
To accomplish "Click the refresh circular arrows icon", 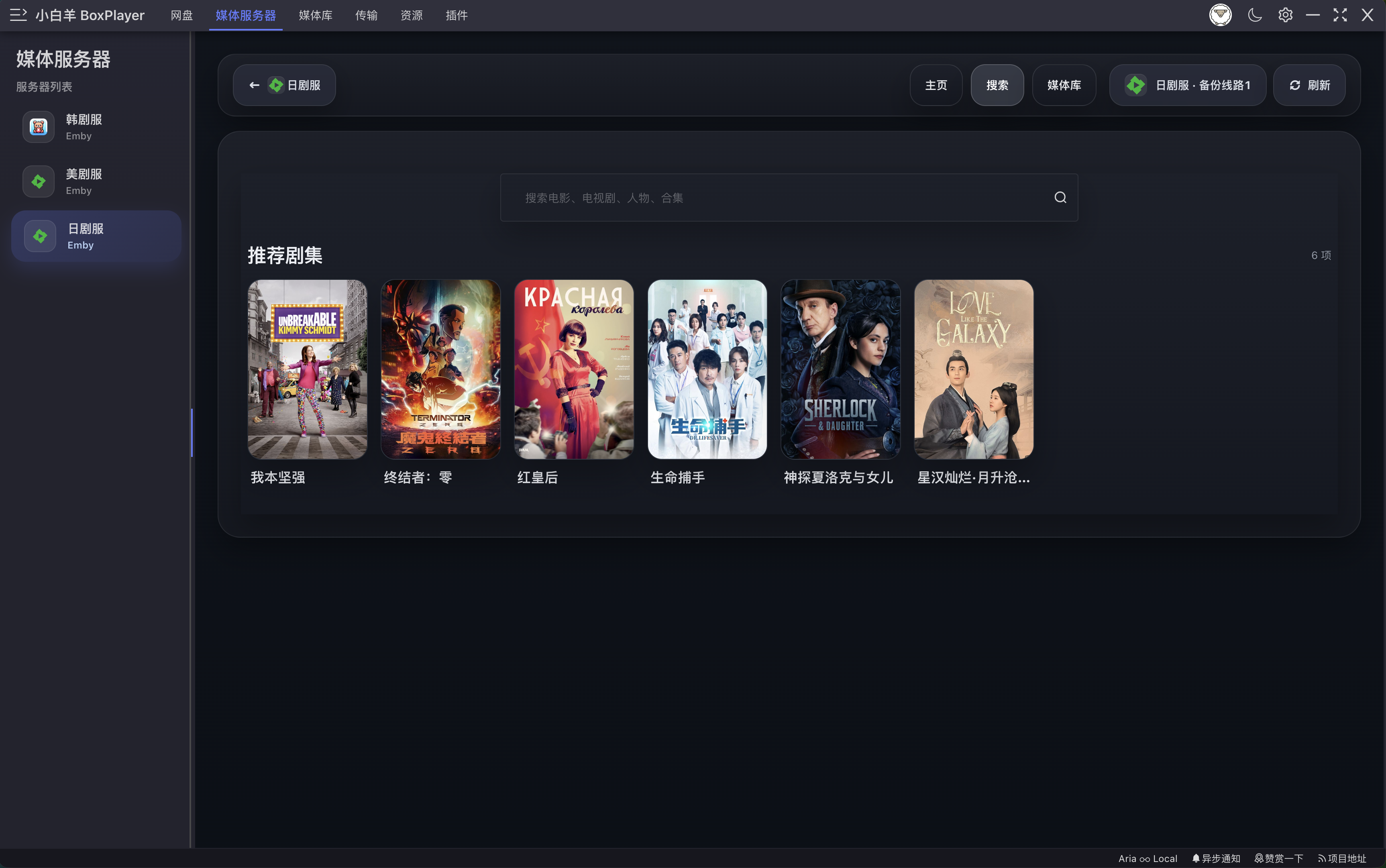I will pyautogui.click(x=1295, y=85).
